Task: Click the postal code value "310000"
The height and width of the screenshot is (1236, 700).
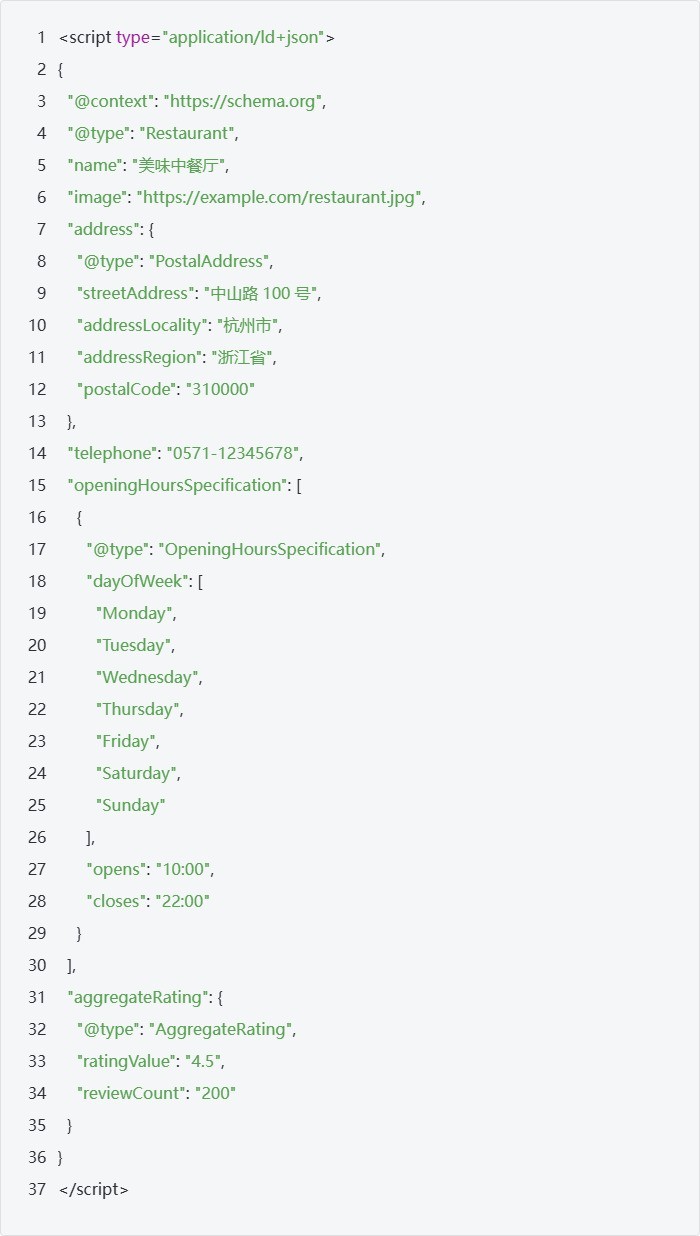Action: [x=220, y=389]
